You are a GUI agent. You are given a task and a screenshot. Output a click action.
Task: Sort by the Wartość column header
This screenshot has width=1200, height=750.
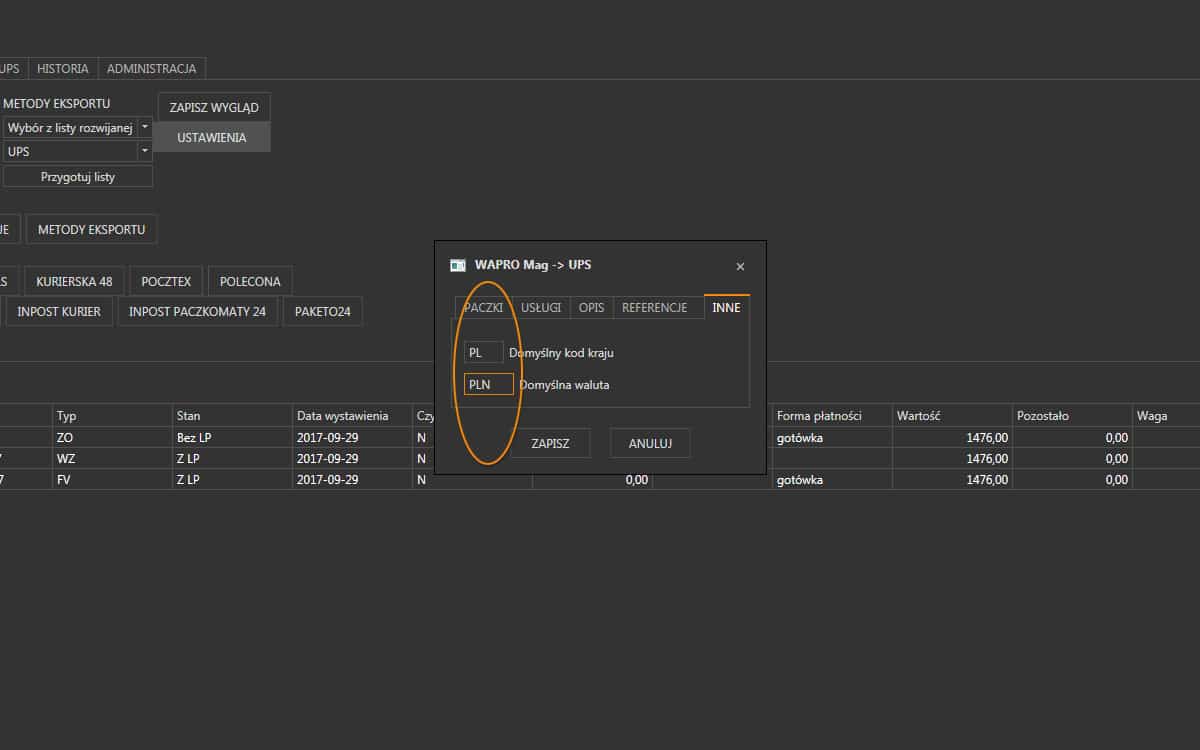(952, 415)
